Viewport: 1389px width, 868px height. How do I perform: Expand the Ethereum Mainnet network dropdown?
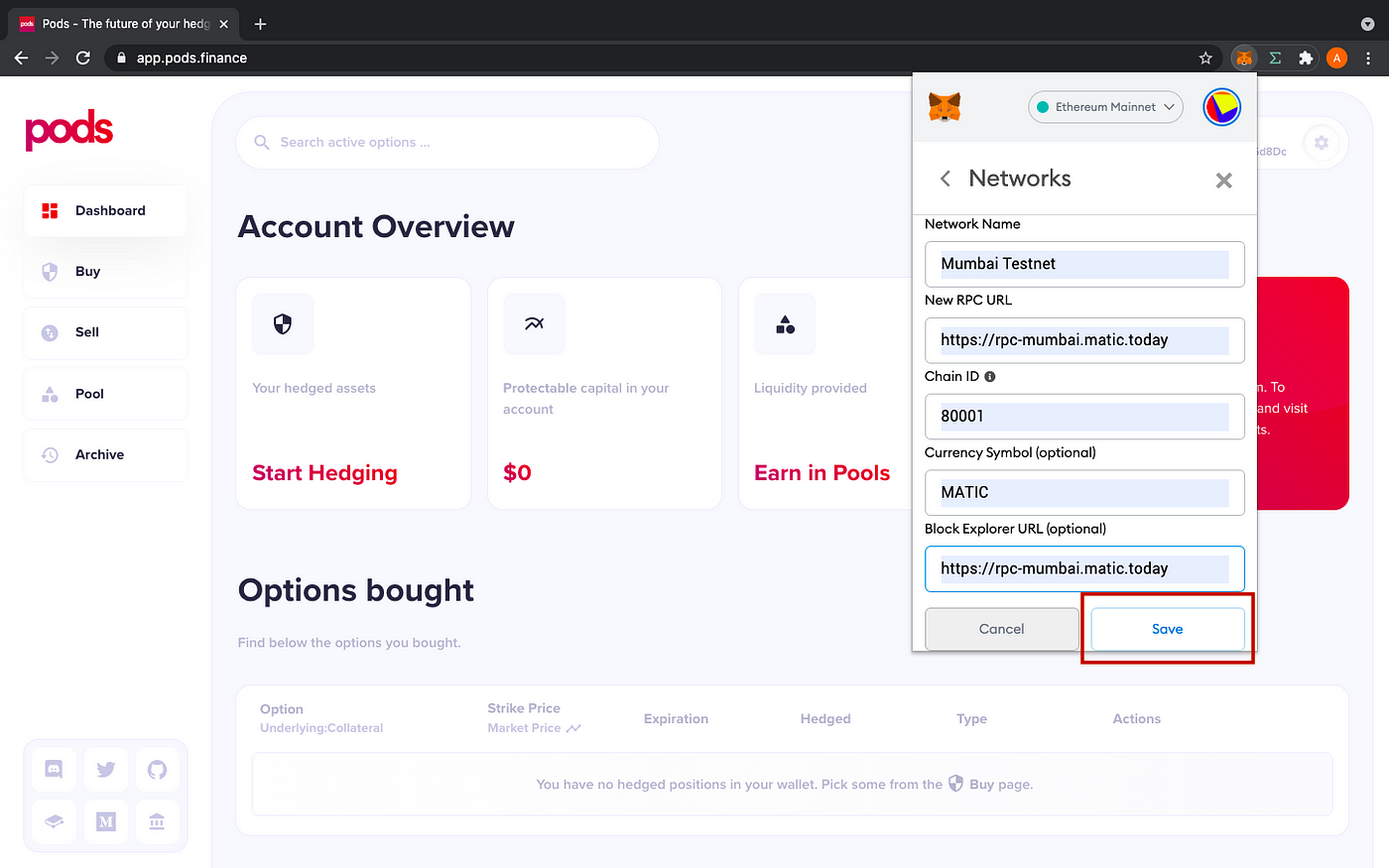coord(1105,107)
